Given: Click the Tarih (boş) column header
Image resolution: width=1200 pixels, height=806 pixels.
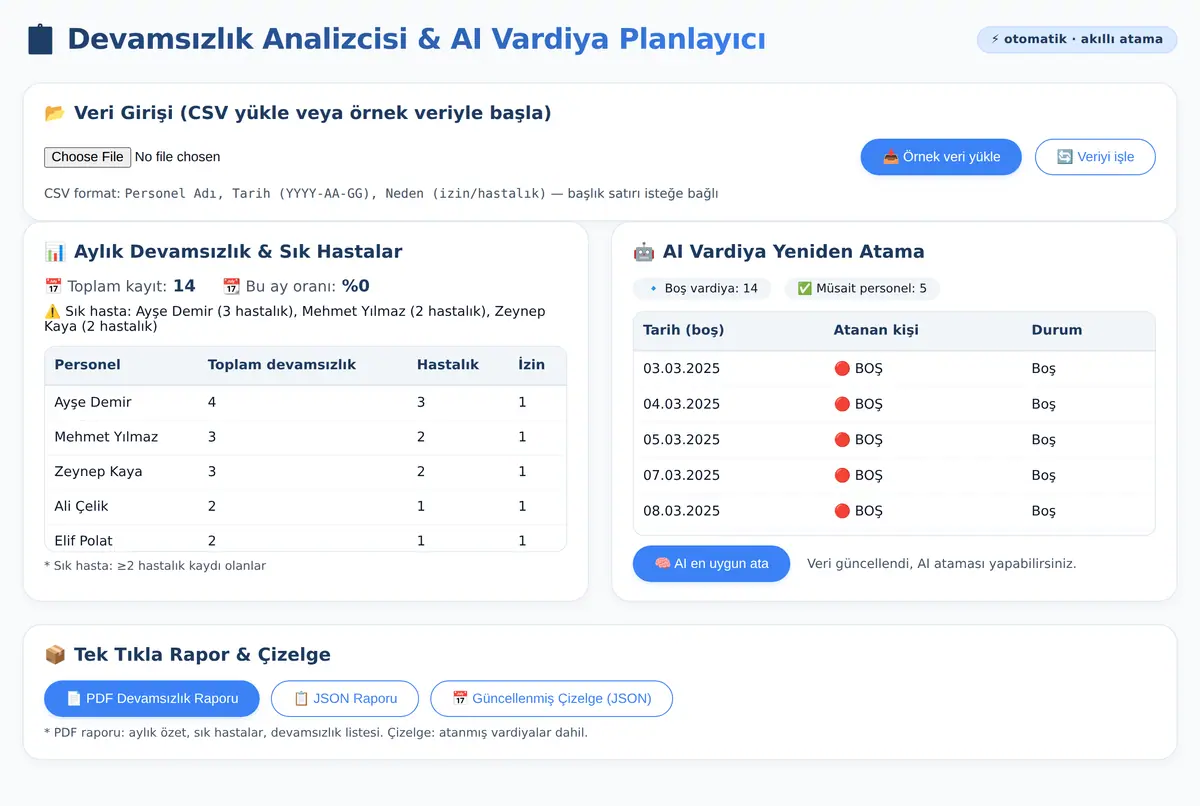Looking at the screenshot, I should 684,330.
